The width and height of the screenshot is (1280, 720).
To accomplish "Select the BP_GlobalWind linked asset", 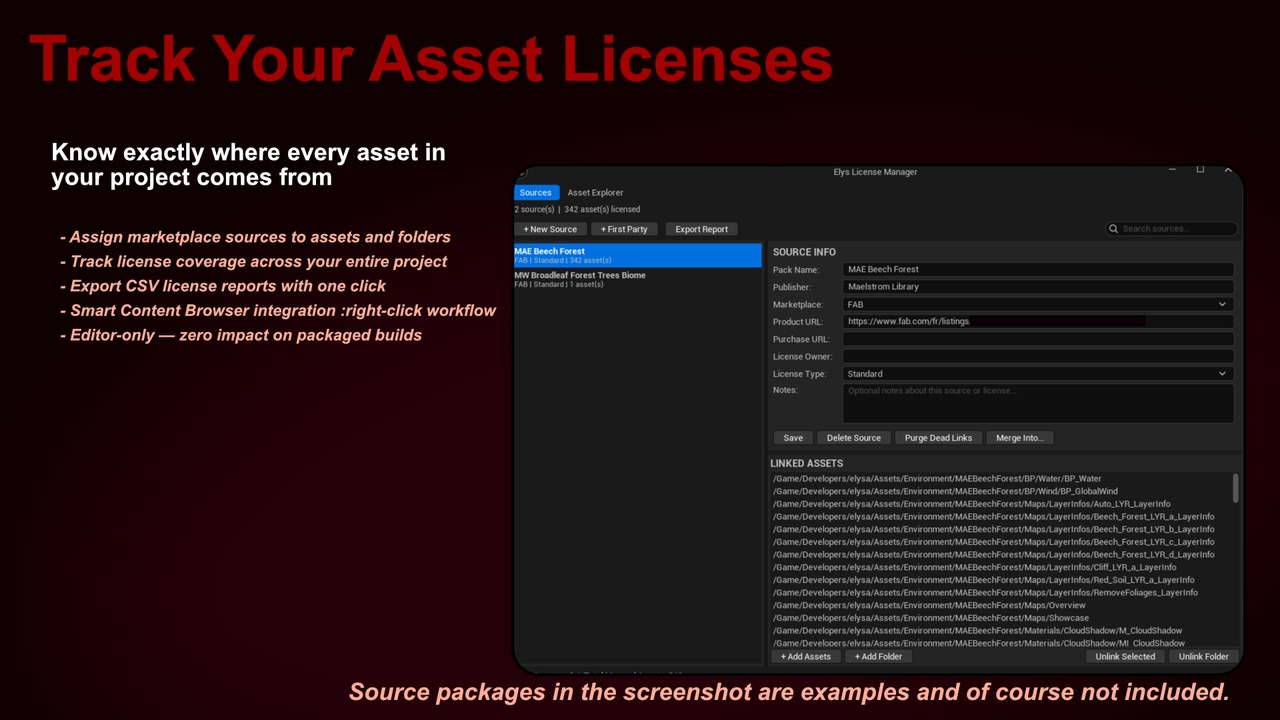I will pyautogui.click(x=1000, y=492).
